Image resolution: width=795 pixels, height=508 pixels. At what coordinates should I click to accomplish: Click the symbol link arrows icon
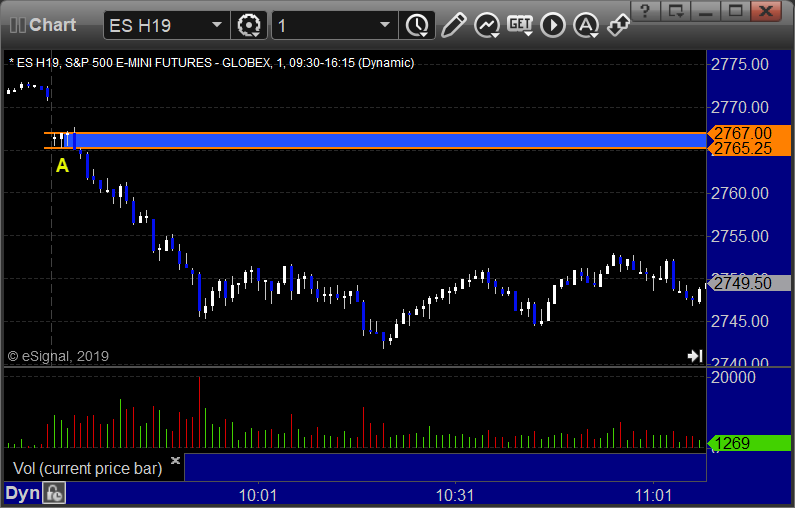619,24
